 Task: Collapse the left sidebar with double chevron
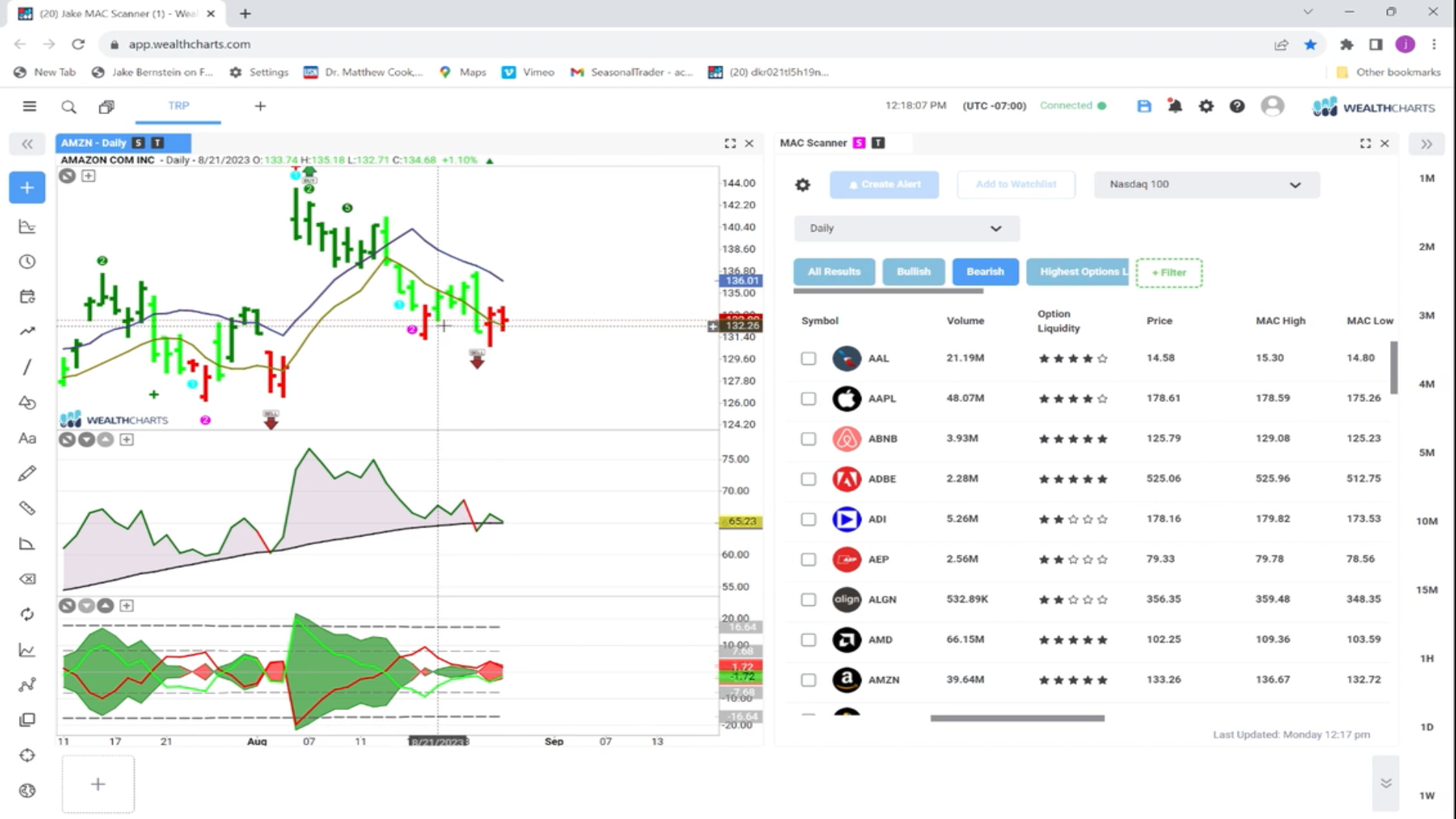(x=27, y=143)
